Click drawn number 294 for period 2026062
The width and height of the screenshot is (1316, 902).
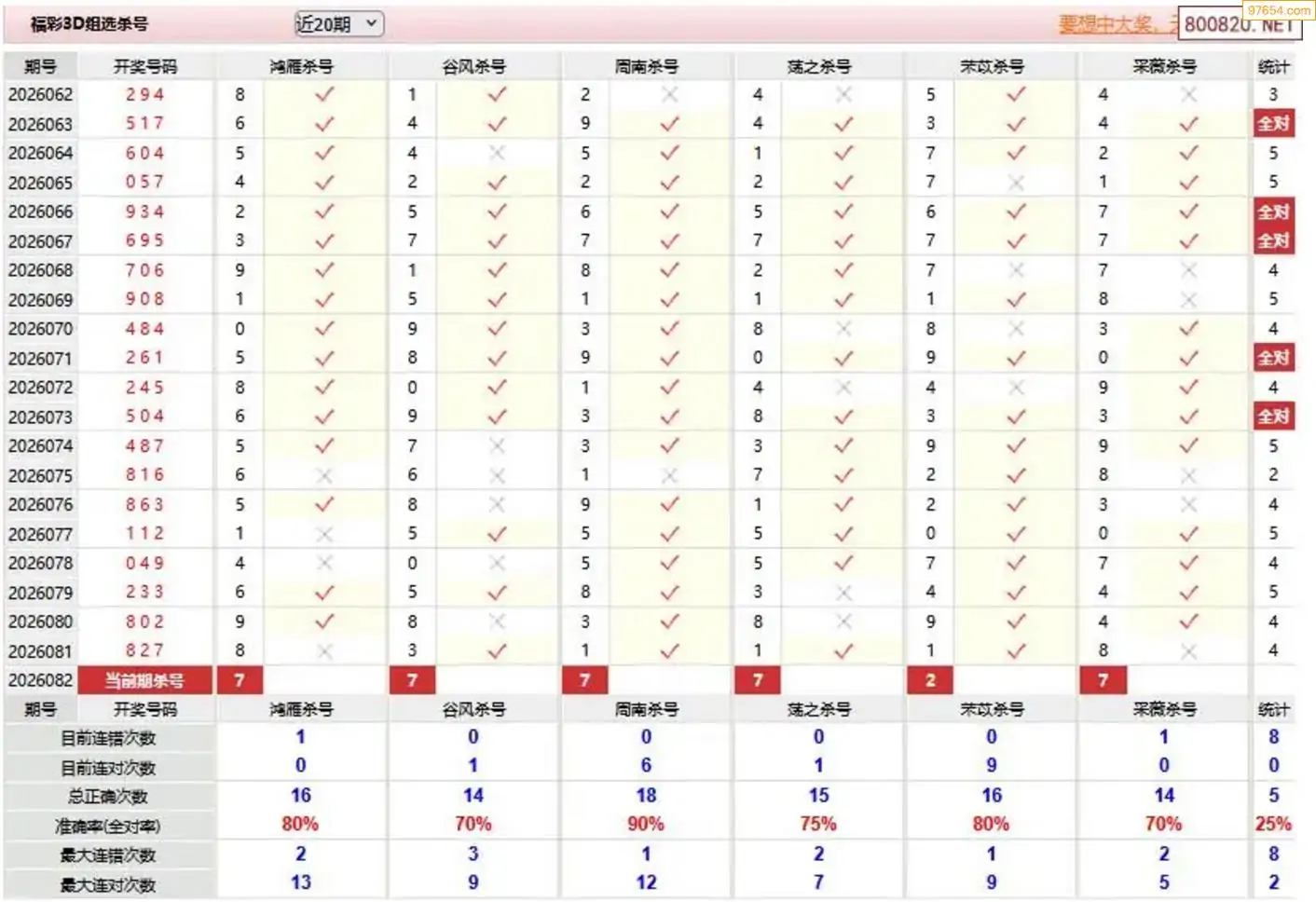144,94
